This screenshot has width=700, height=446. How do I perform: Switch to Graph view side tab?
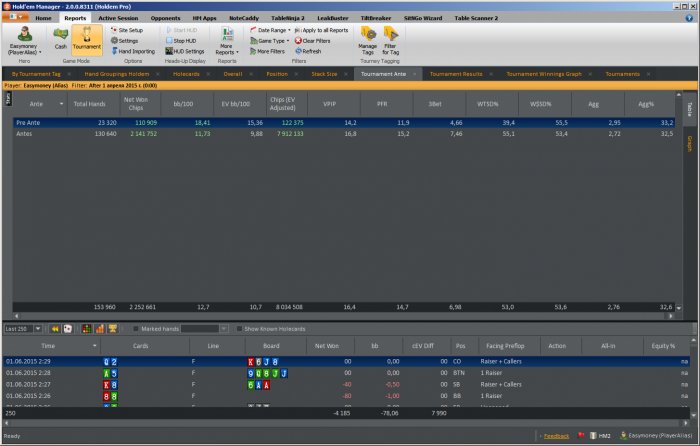point(690,144)
